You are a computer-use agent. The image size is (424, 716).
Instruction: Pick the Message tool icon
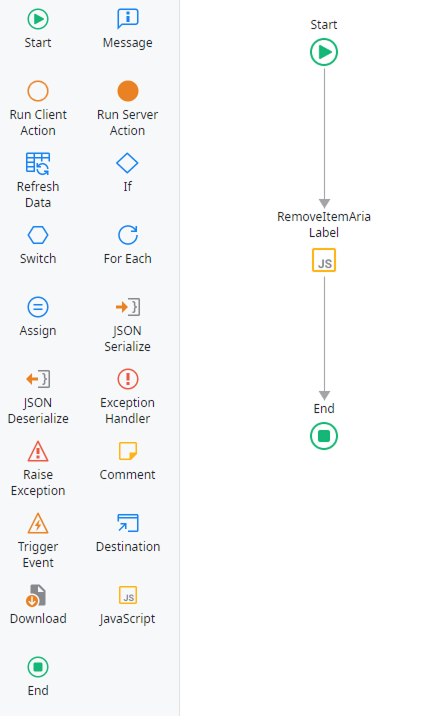[x=128, y=19]
